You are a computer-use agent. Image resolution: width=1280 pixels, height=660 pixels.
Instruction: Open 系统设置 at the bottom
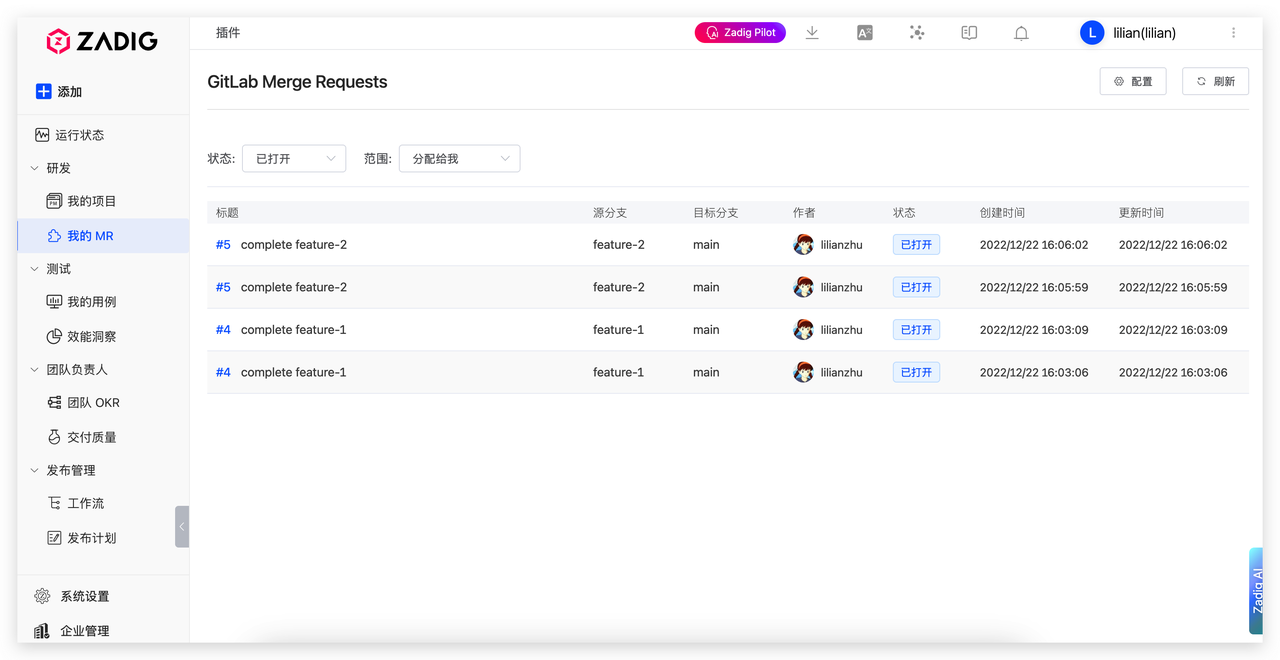pos(83,595)
